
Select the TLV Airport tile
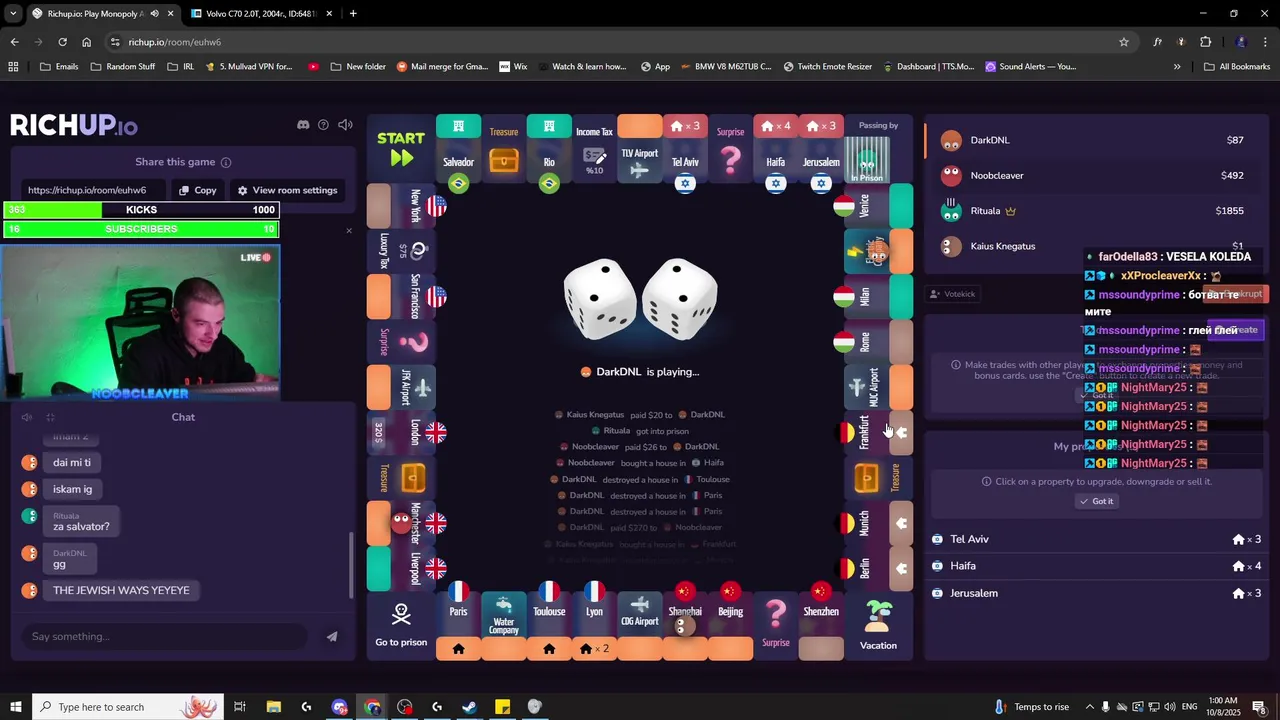click(x=640, y=149)
